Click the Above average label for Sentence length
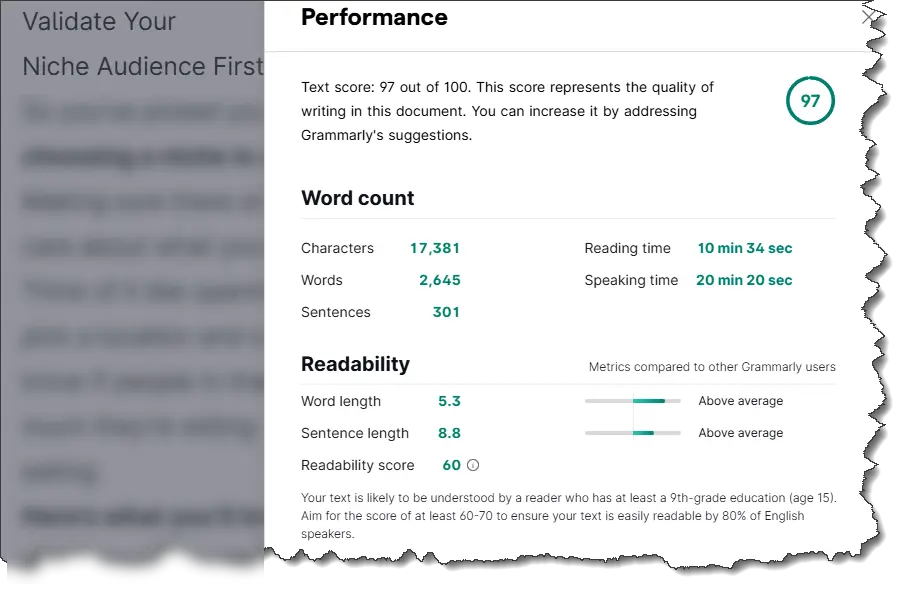Screen dimensions: 908x590 [740, 432]
